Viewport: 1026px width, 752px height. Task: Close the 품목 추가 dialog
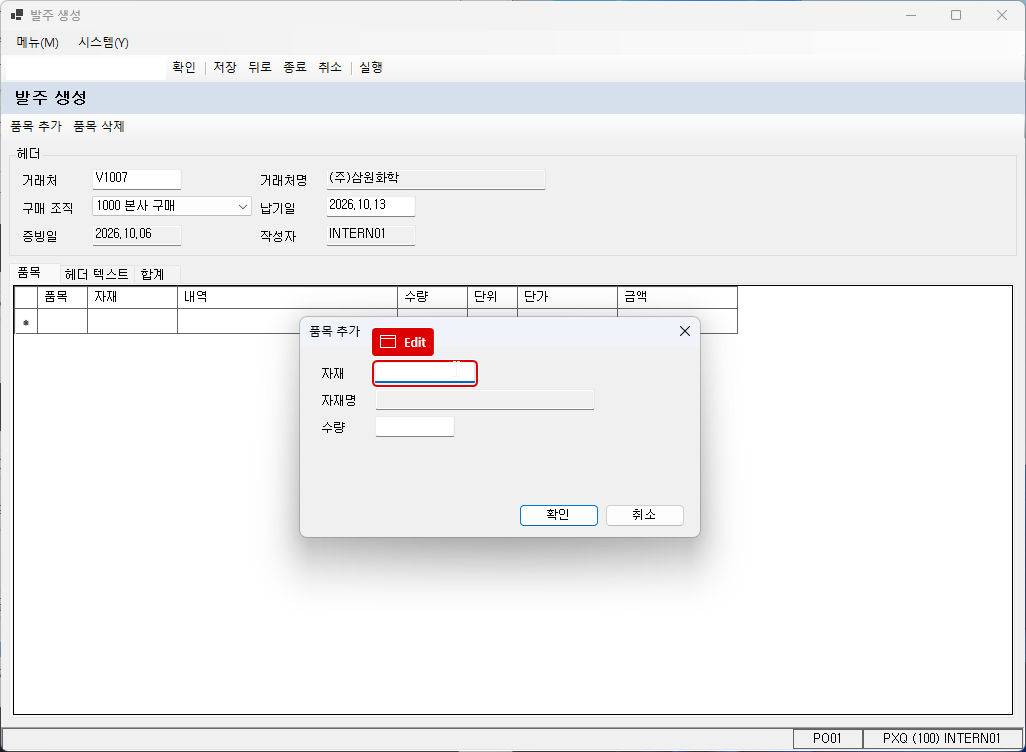684,331
